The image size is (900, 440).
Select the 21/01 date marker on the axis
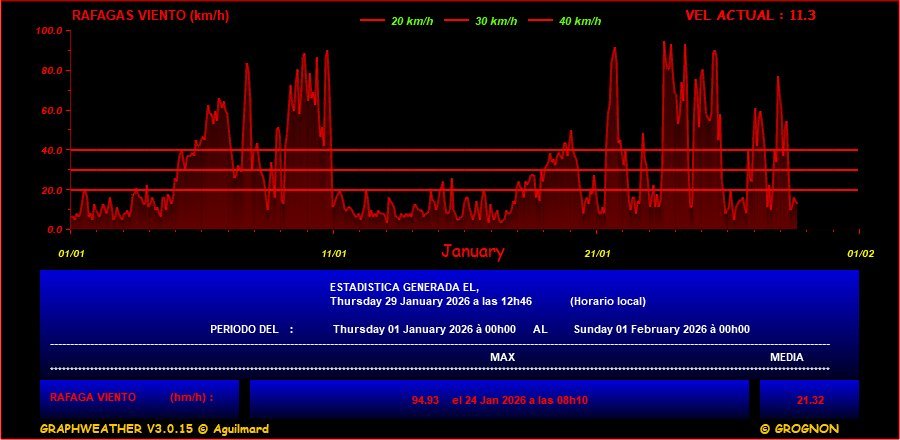pyautogui.click(x=597, y=253)
